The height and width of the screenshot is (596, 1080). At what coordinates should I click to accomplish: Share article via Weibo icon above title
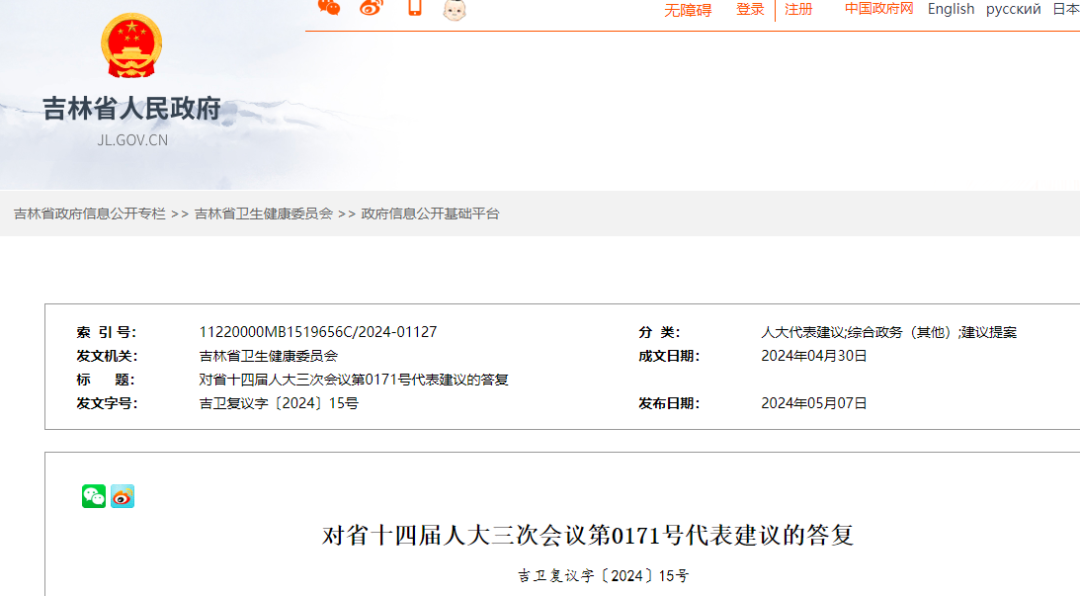tap(123, 496)
